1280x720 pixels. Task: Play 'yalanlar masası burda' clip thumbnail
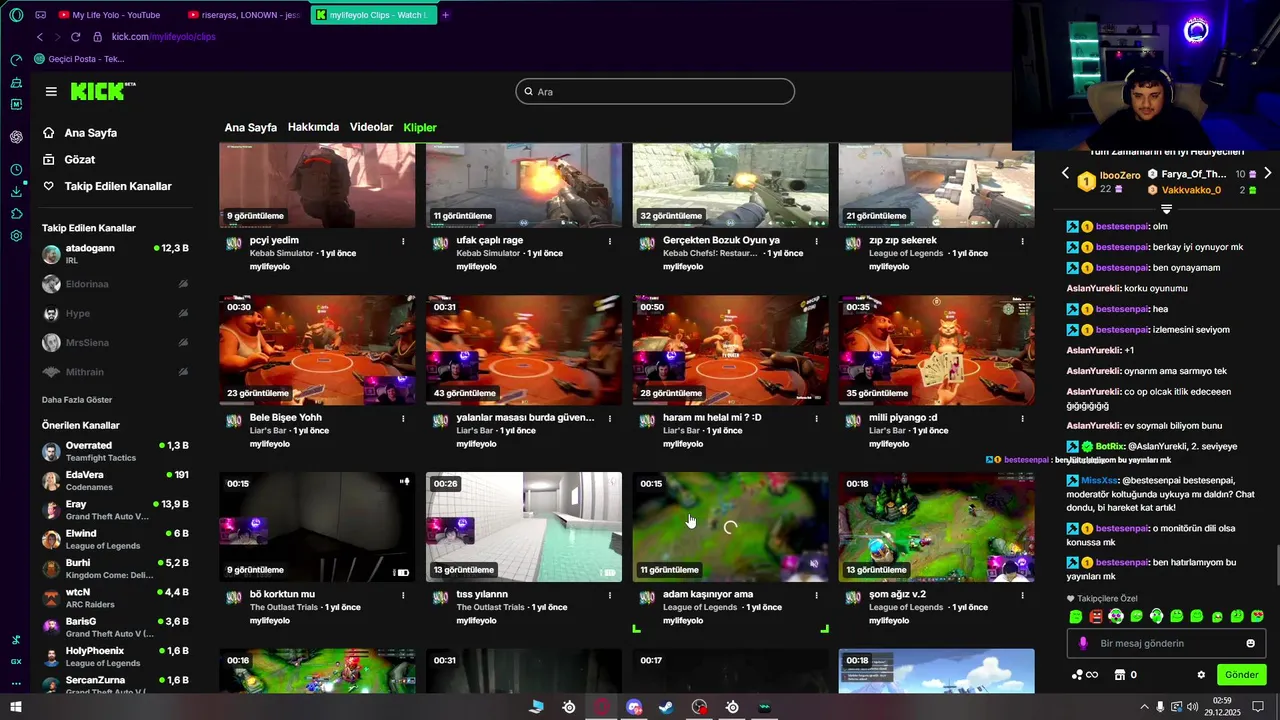[523, 350]
